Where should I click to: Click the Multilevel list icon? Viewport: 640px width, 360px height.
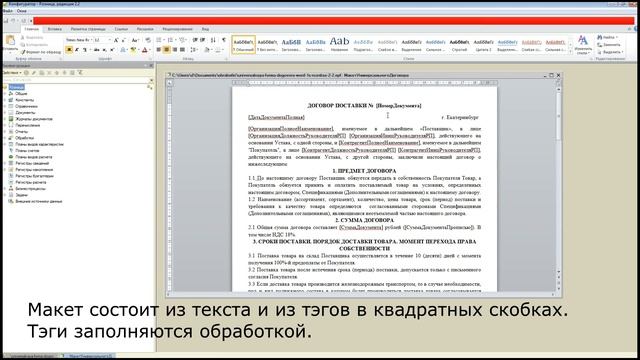[183, 40]
